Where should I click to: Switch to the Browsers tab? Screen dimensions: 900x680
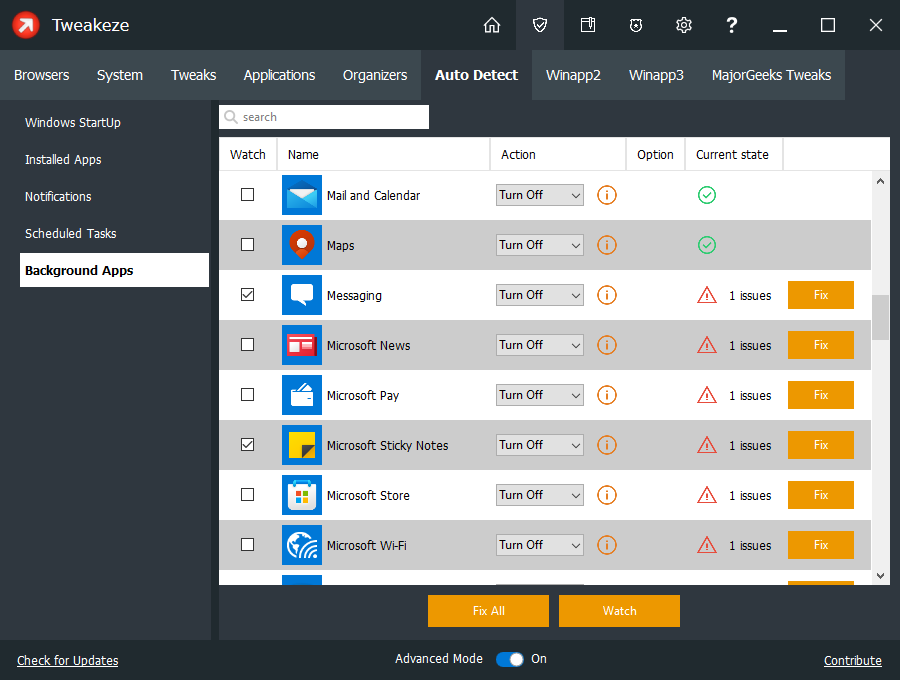[x=41, y=75]
